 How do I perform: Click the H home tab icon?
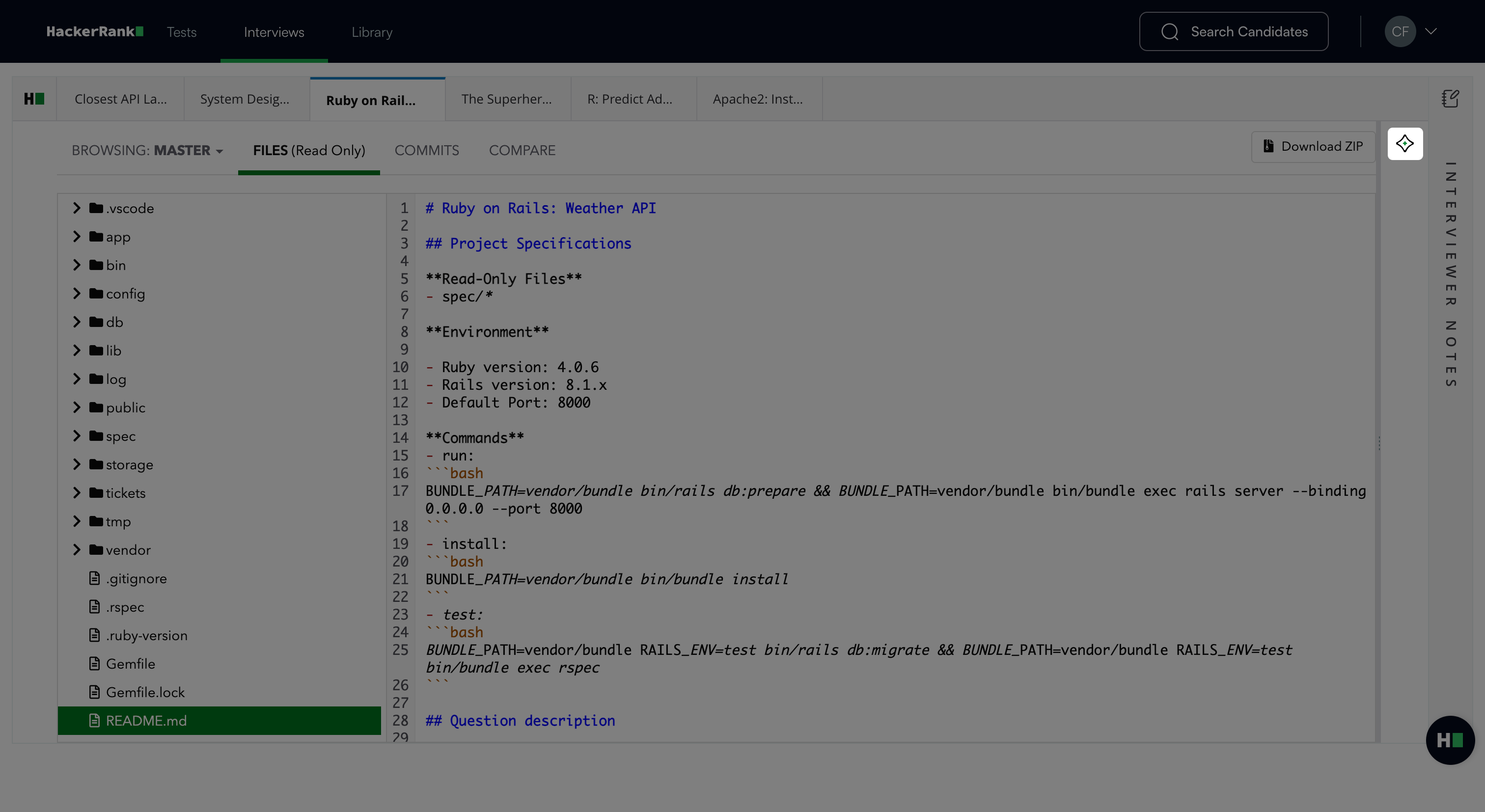coord(34,99)
